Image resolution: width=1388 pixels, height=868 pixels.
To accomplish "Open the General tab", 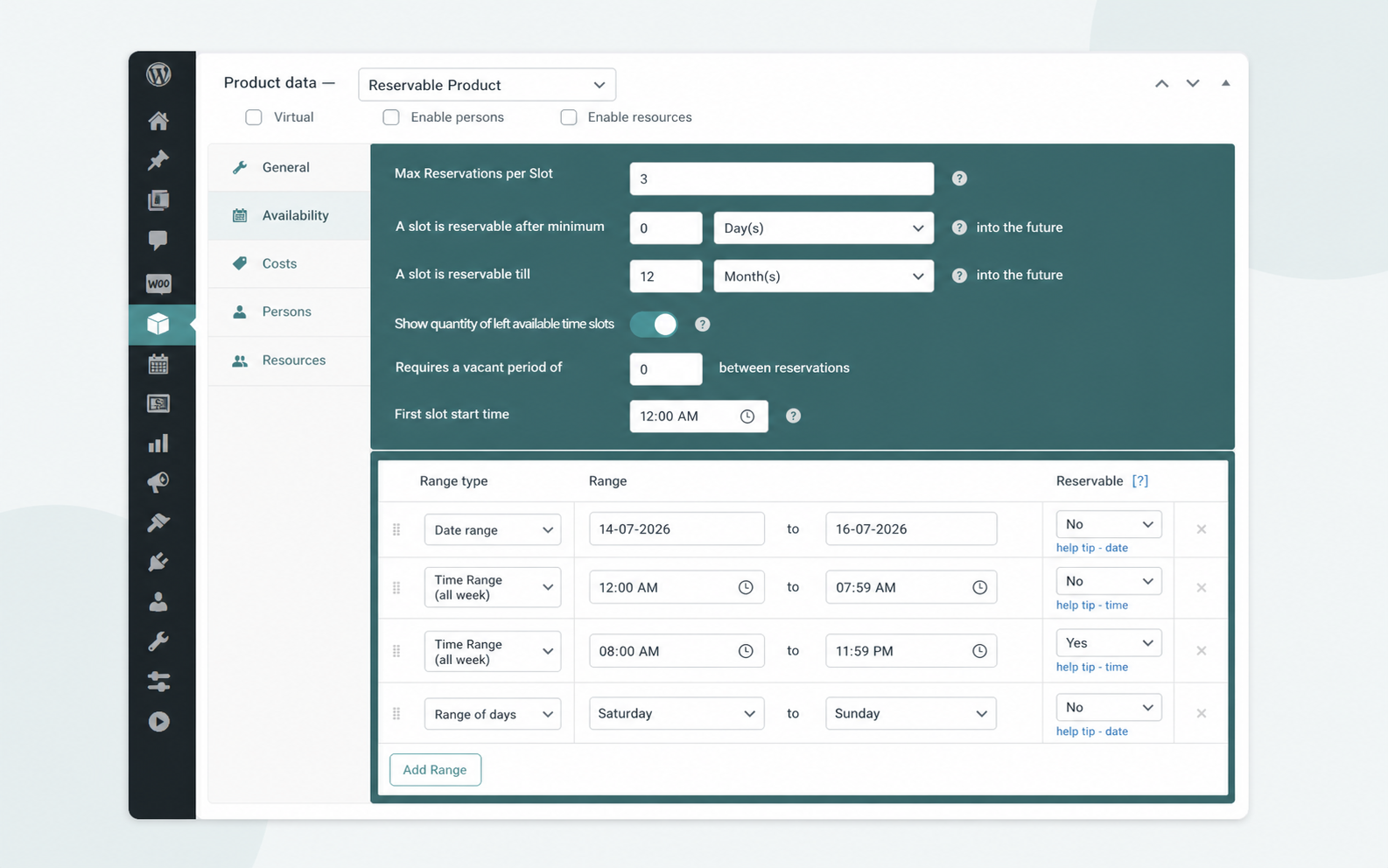I will click(x=290, y=167).
